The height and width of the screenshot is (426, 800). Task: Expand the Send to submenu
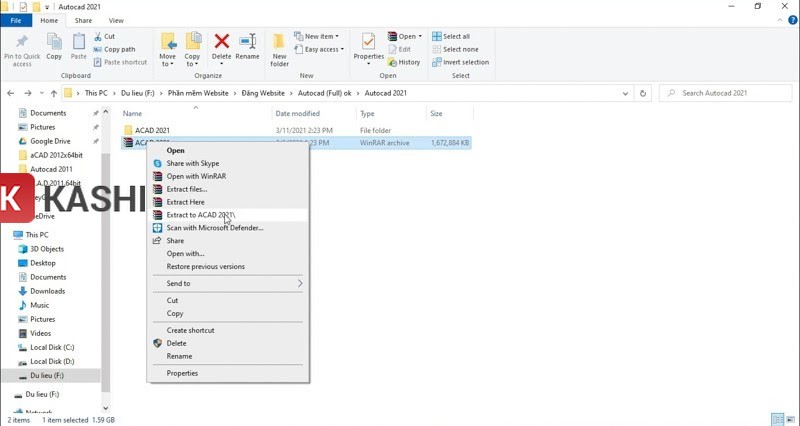(228, 283)
